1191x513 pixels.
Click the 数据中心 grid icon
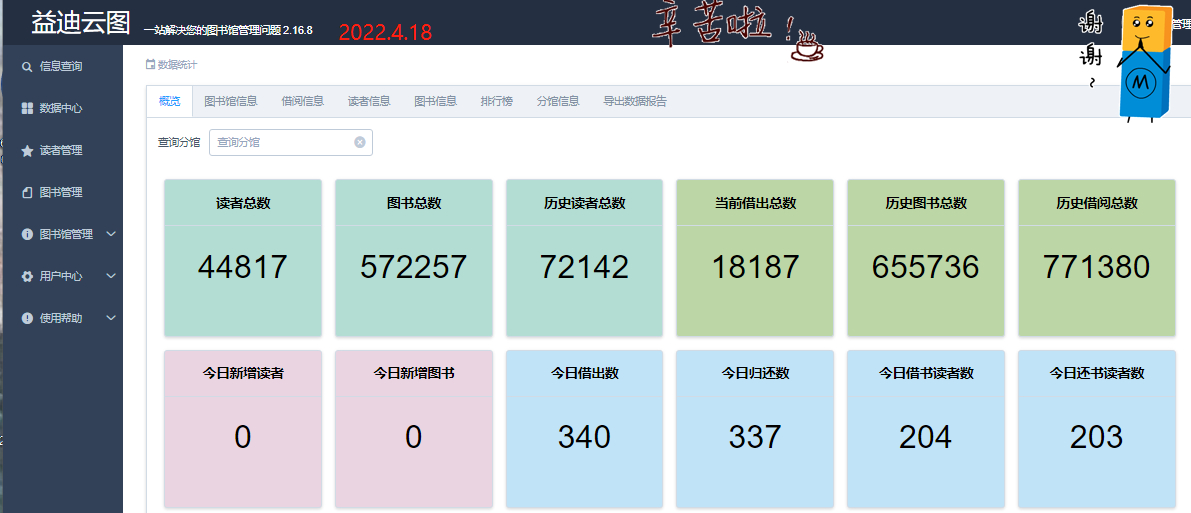27,108
